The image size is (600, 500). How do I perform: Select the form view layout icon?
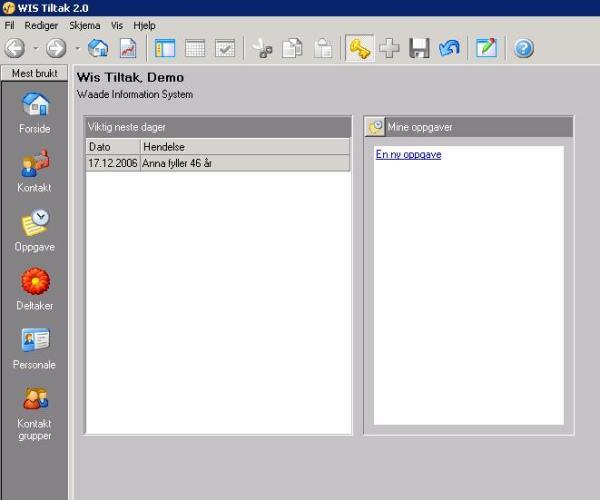click(x=165, y=48)
